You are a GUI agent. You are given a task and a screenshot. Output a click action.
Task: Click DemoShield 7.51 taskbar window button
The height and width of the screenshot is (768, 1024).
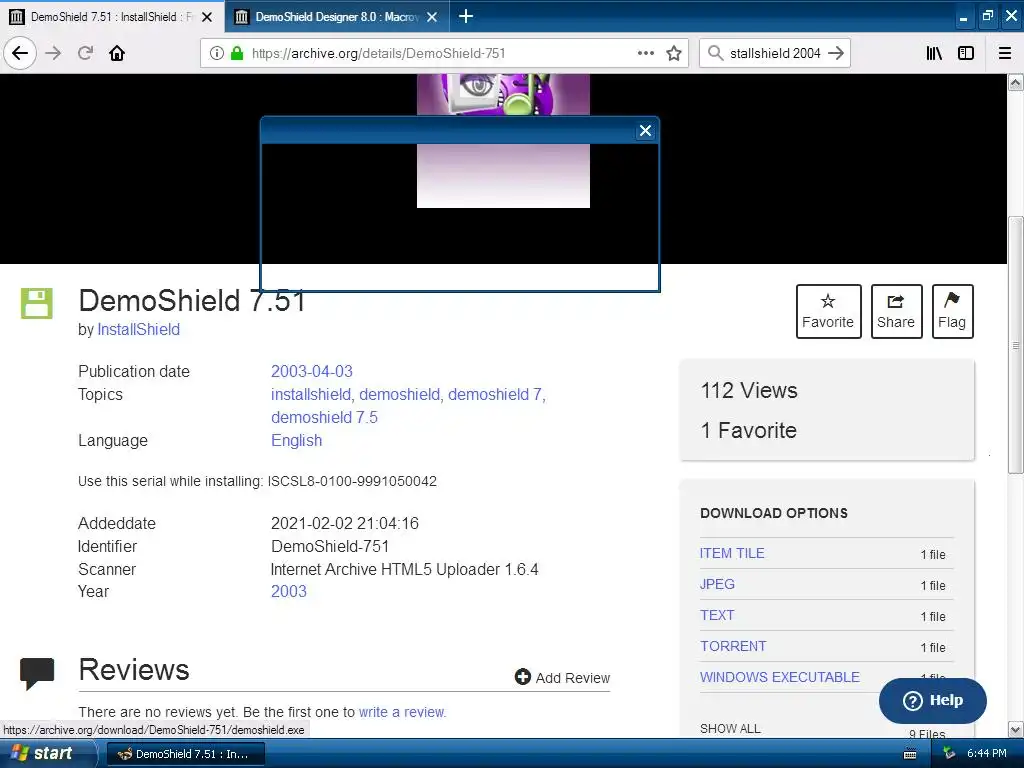pyautogui.click(x=185, y=754)
